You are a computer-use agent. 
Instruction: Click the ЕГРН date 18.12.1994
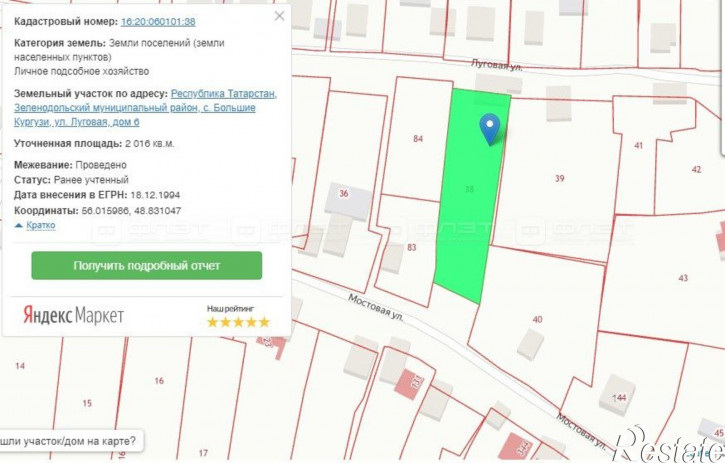pos(155,195)
